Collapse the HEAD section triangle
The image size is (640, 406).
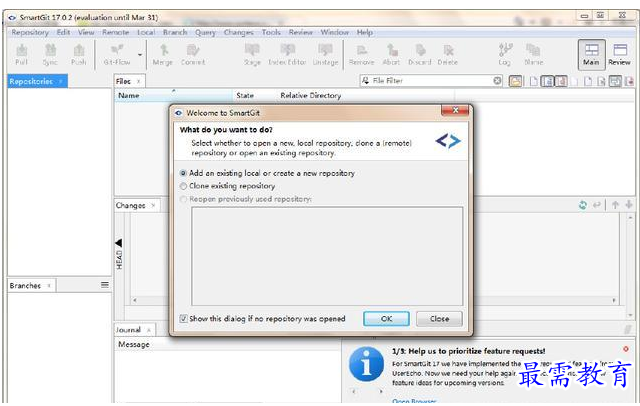119,243
